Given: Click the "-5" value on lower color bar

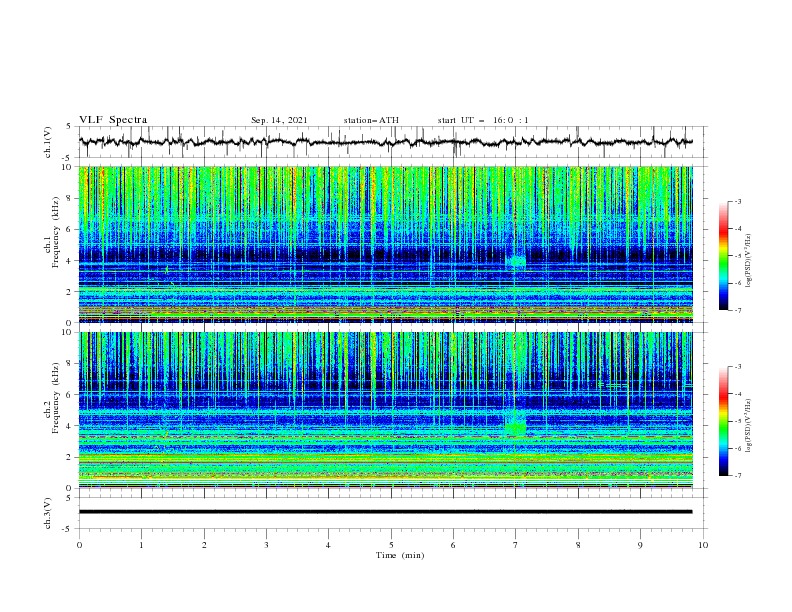Looking at the screenshot, I should pos(738,421).
